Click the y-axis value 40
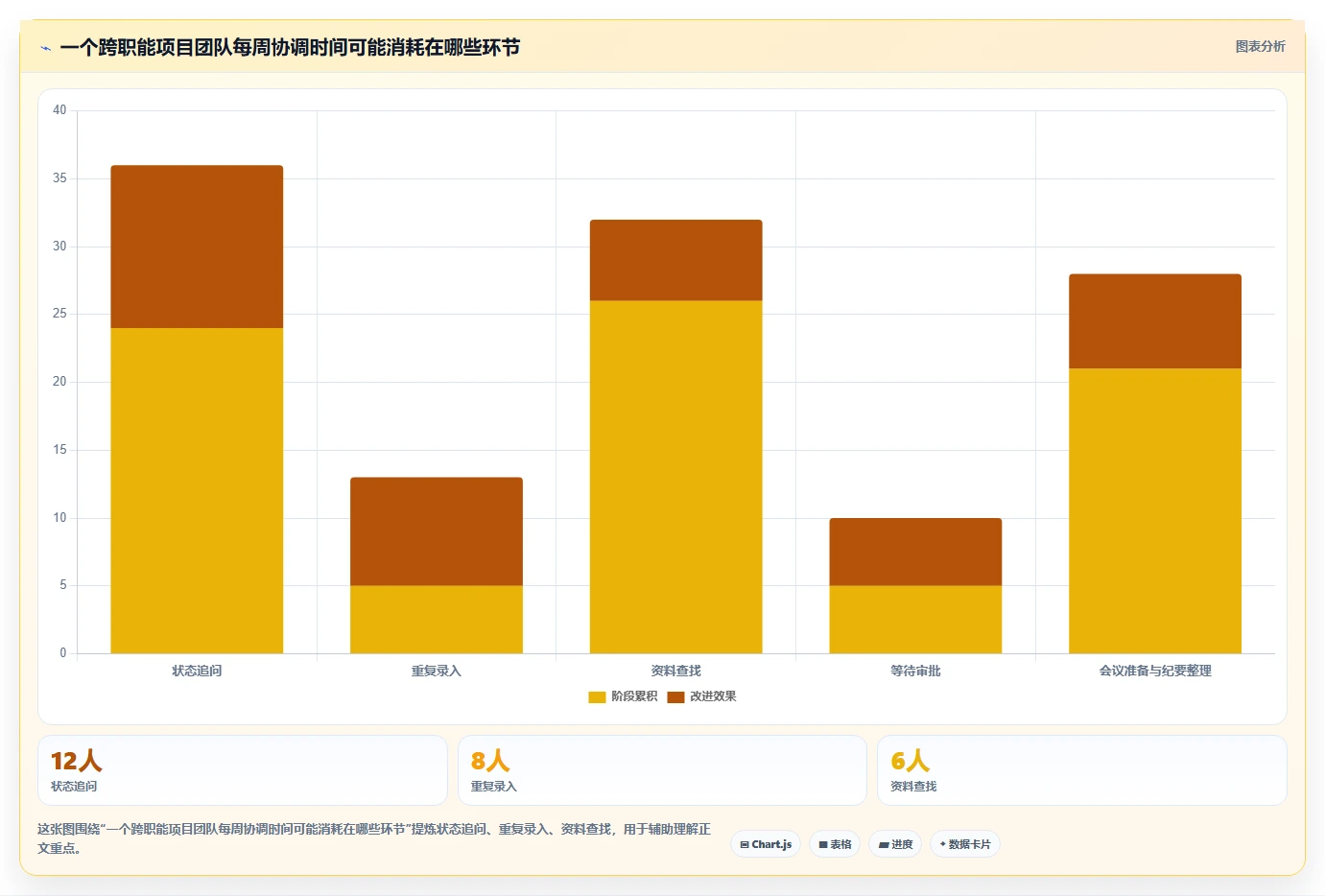 tap(59, 110)
